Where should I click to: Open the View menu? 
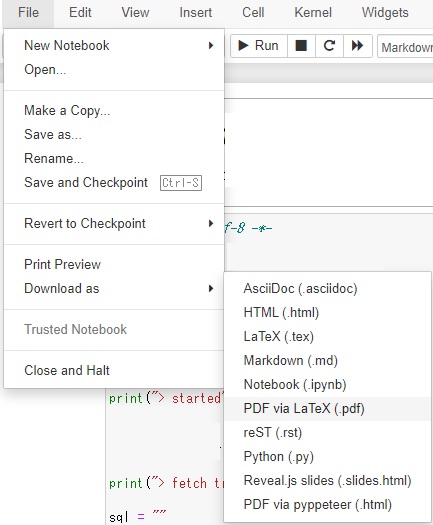tap(135, 13)
